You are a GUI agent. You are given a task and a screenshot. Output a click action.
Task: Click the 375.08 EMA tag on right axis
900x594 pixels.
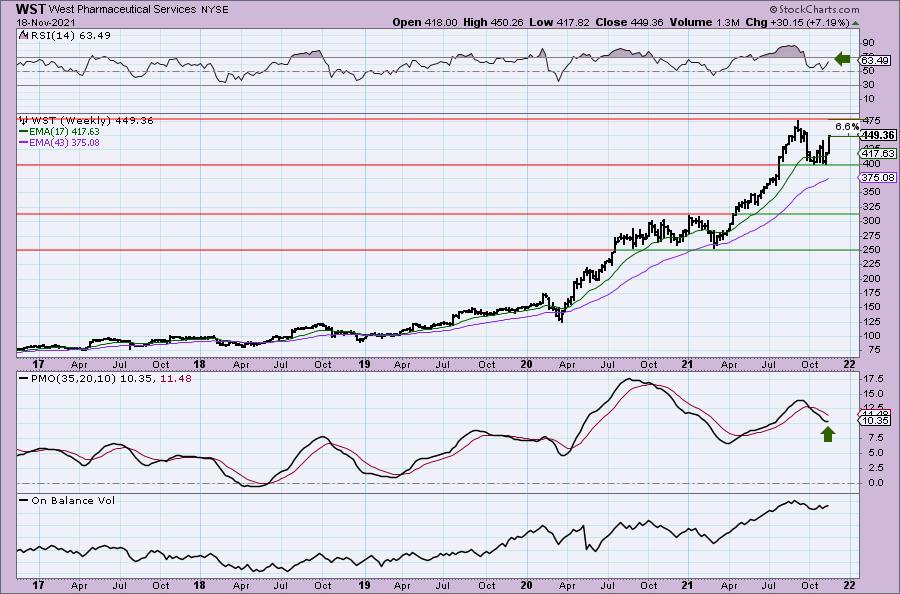(878, 178)
